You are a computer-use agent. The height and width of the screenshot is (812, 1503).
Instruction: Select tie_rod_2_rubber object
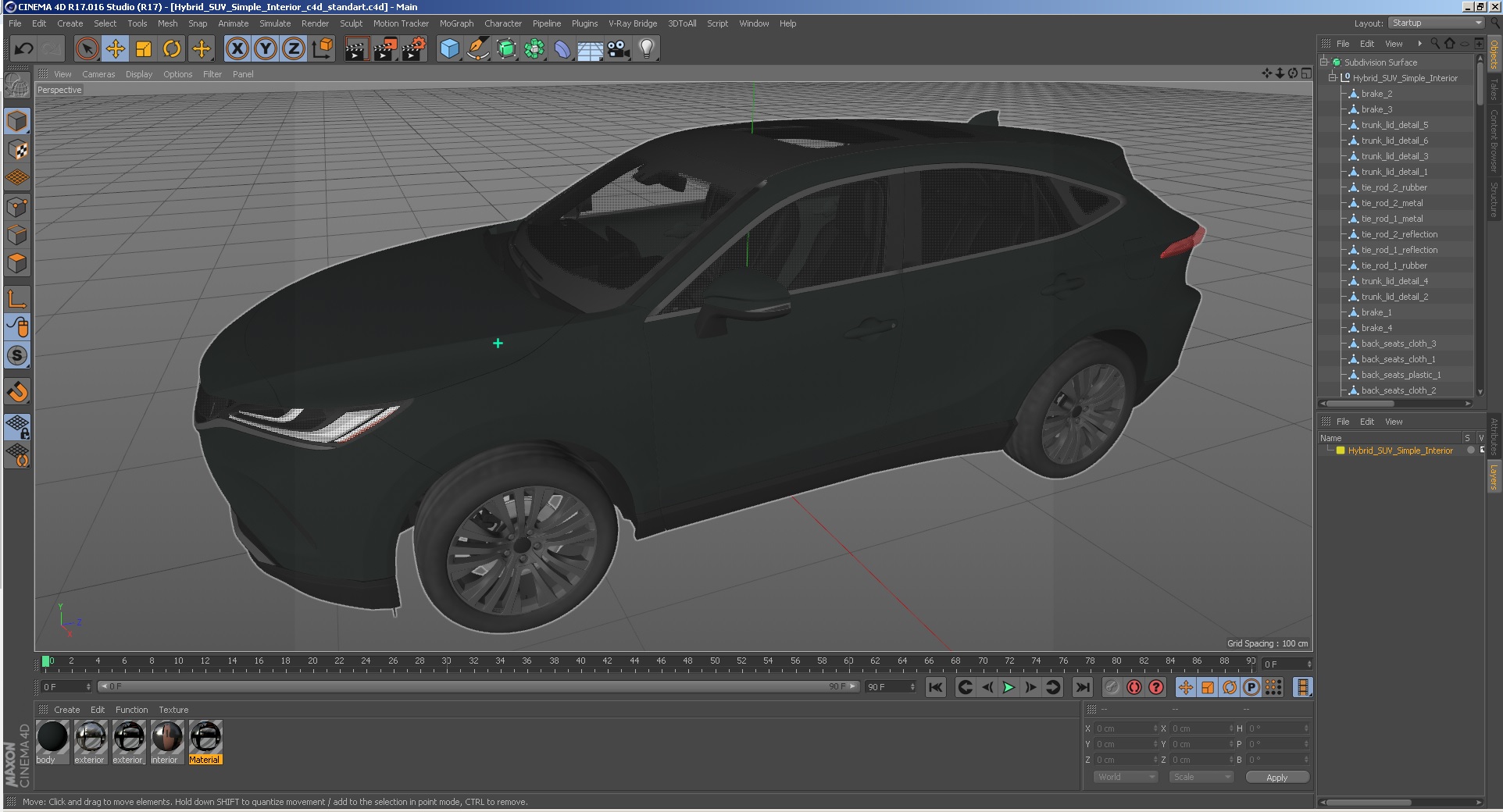(x=1394, y=187)
